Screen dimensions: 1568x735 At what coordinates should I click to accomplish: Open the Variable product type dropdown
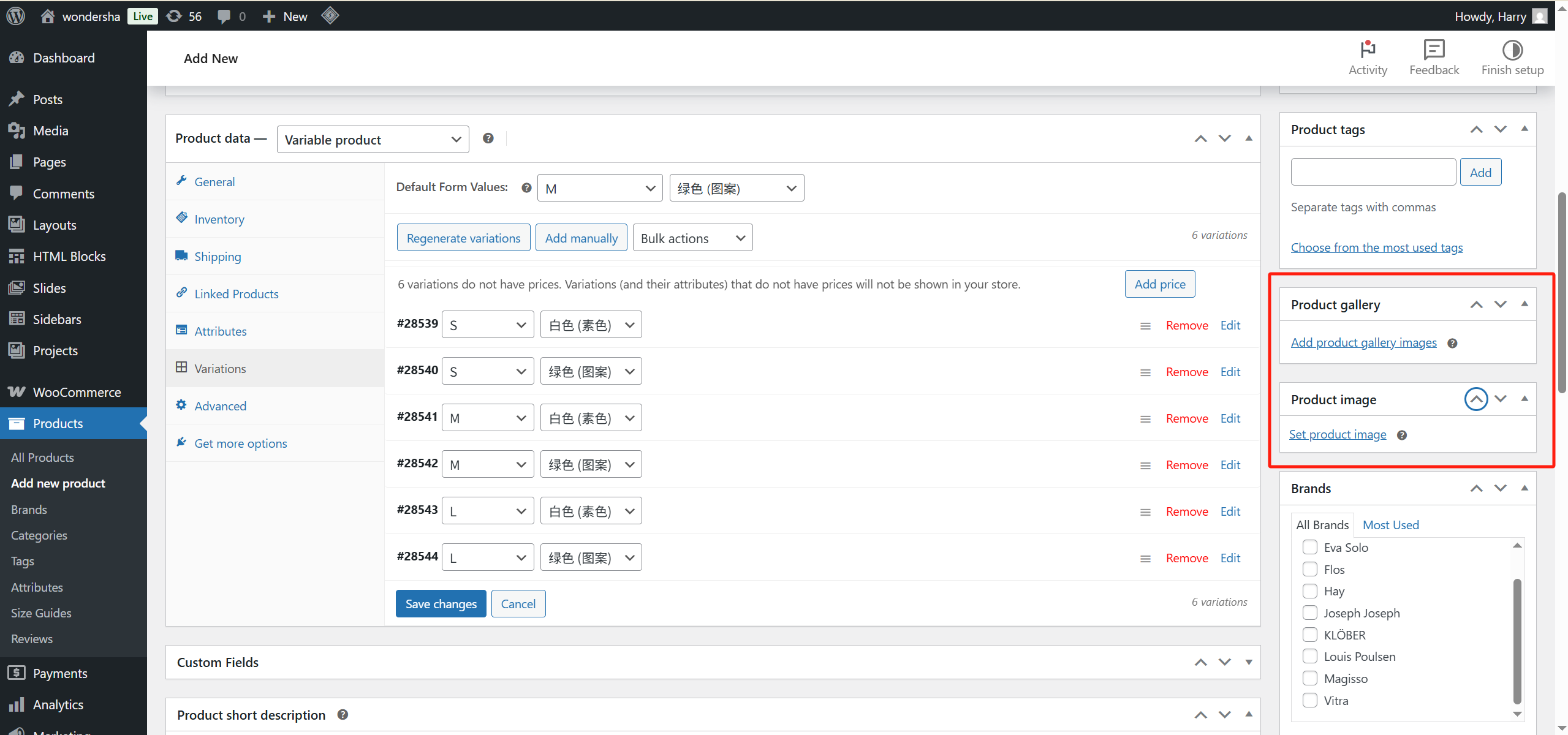[372, 140]
